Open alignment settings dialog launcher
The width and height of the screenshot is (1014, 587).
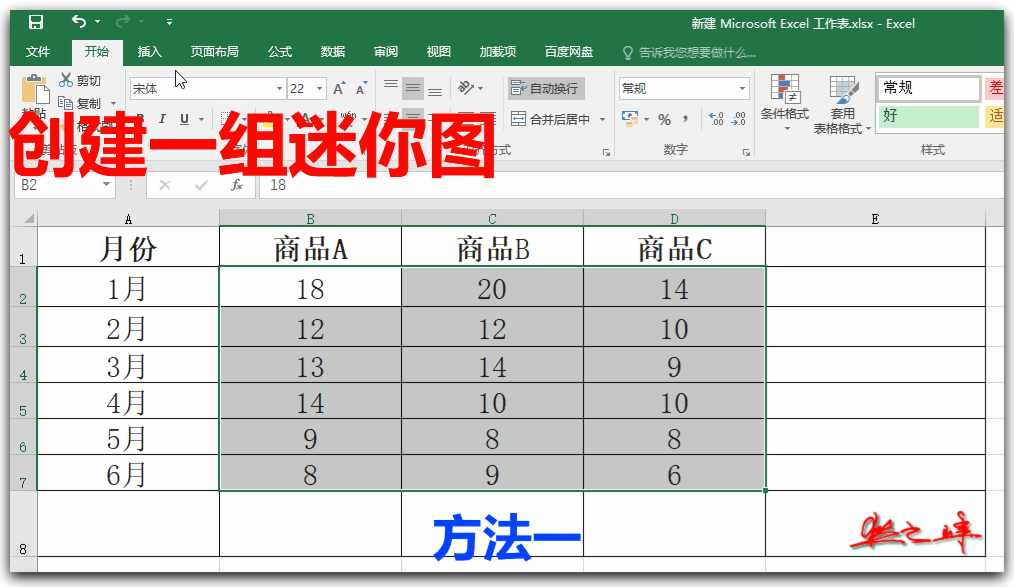(x=607, y=153)
